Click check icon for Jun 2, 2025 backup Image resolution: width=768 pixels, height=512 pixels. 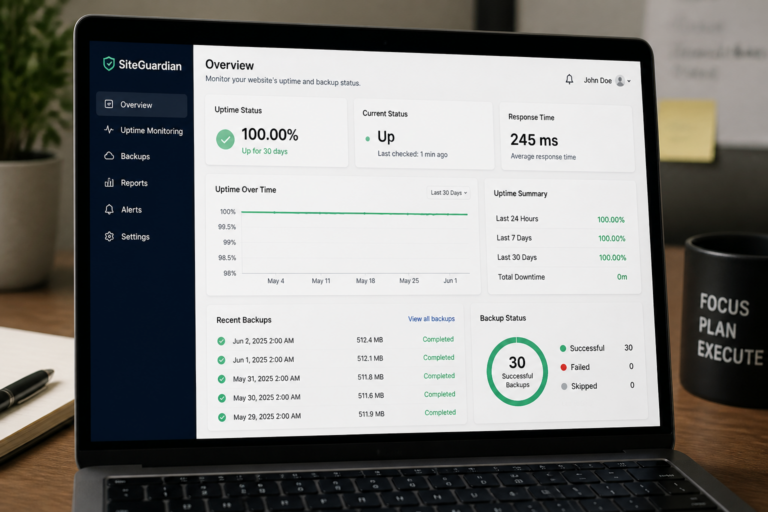coord(221,341)
